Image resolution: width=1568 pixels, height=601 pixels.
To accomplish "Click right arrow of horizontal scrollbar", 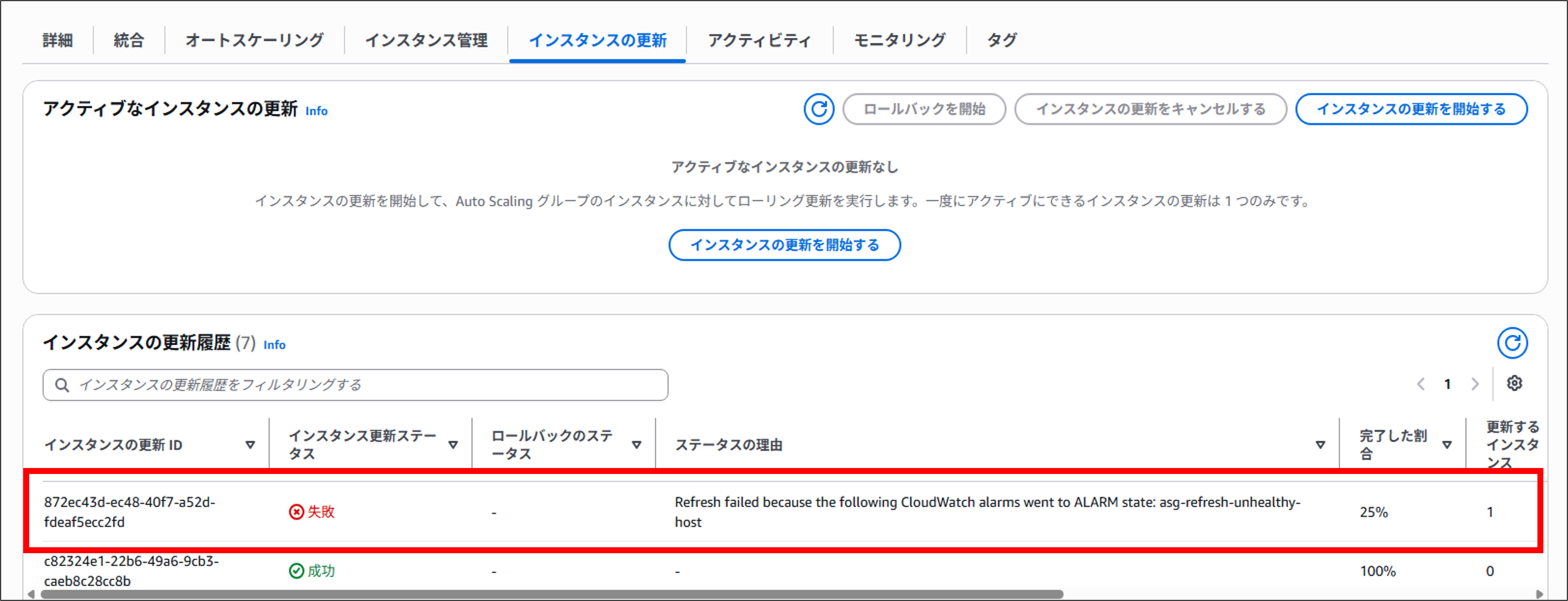I will (x=1539, y=594).
